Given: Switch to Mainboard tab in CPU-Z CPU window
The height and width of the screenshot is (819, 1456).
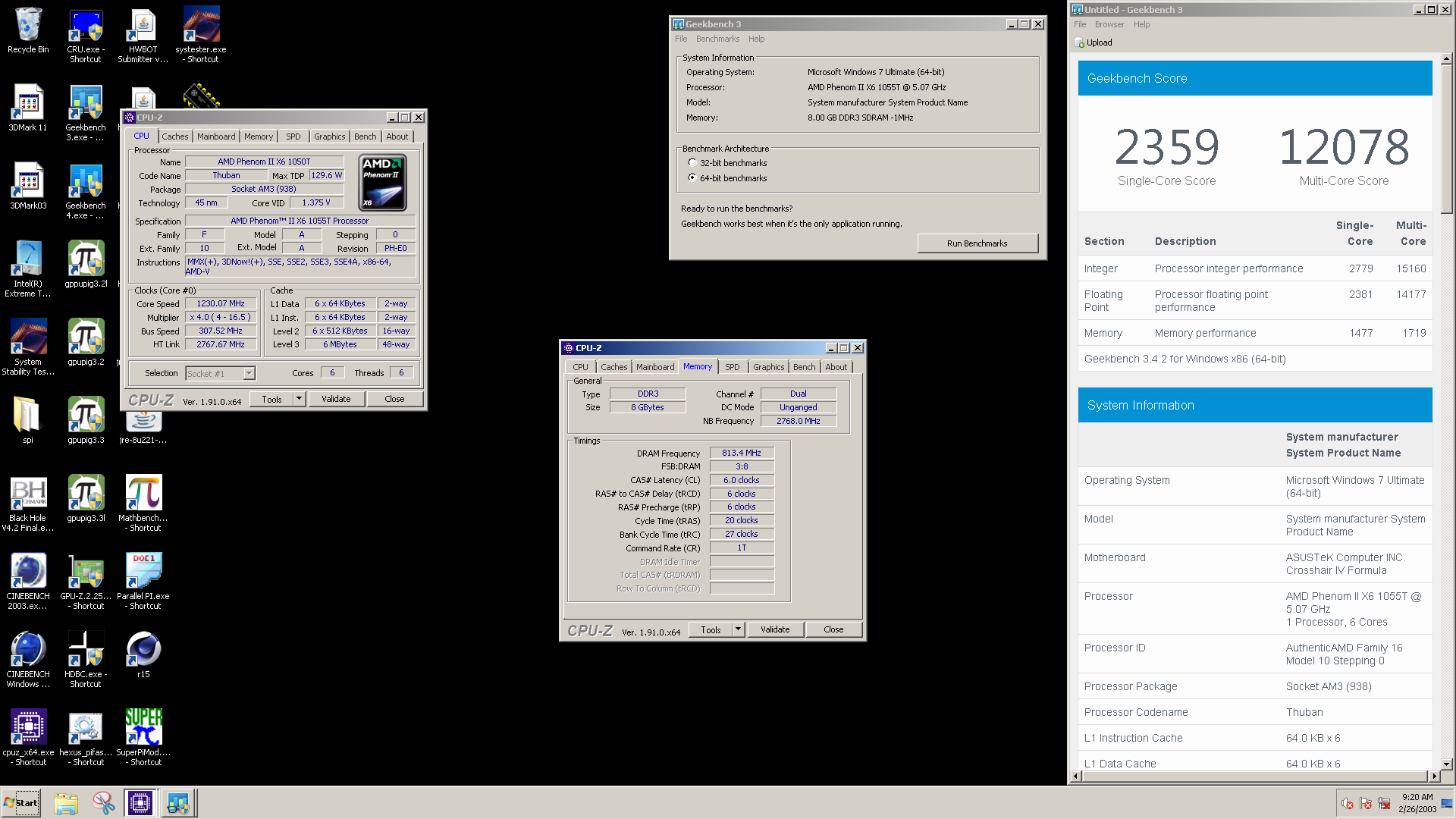Looking at the screenshot, I should point(216,136).
